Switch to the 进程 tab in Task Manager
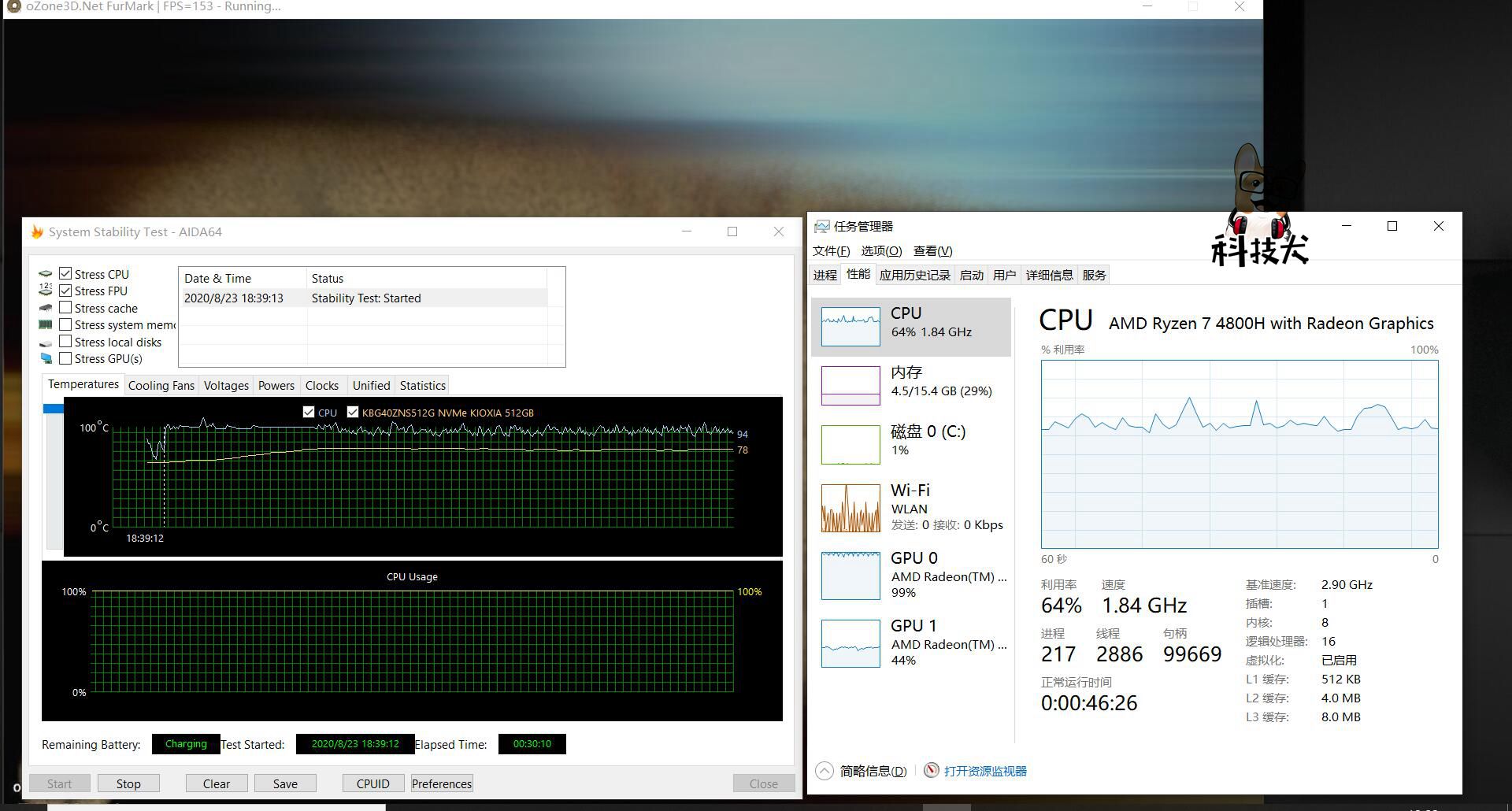 pos(825,275)
